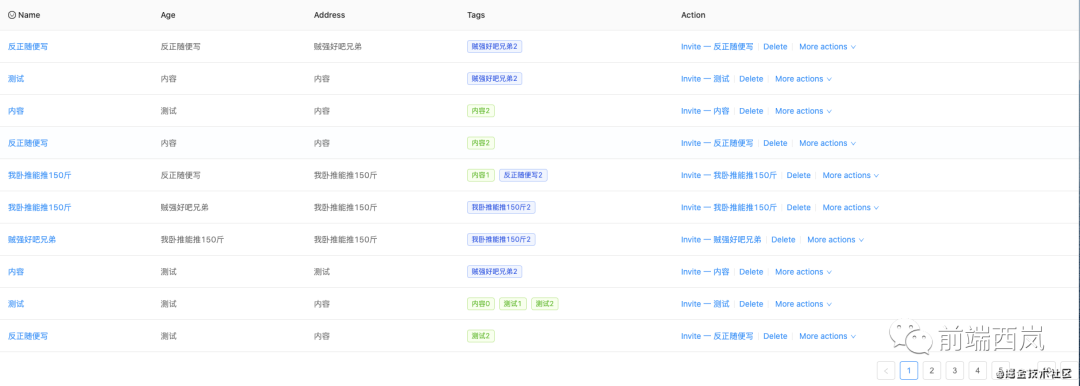This screenshot has height=386, width=1080.
Task: Select the Address column header
Action: tap(329, 14)
